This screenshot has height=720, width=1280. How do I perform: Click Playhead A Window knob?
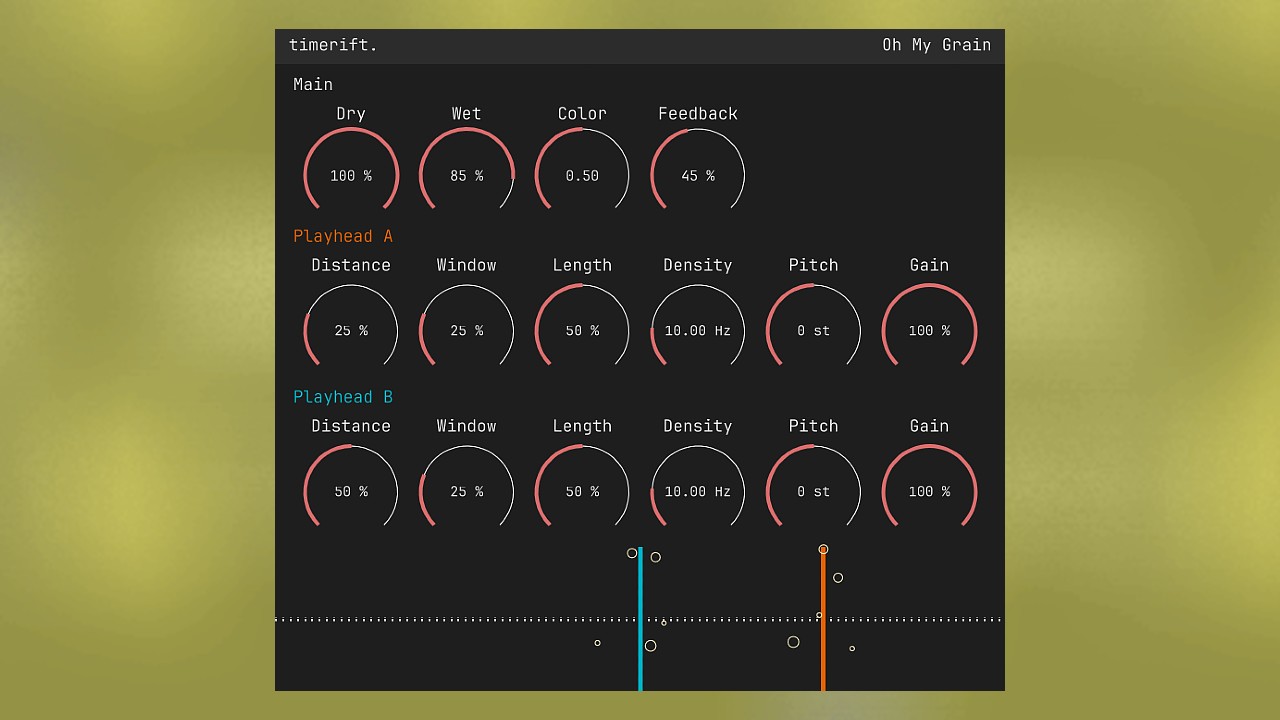click(x=467, y=327)
